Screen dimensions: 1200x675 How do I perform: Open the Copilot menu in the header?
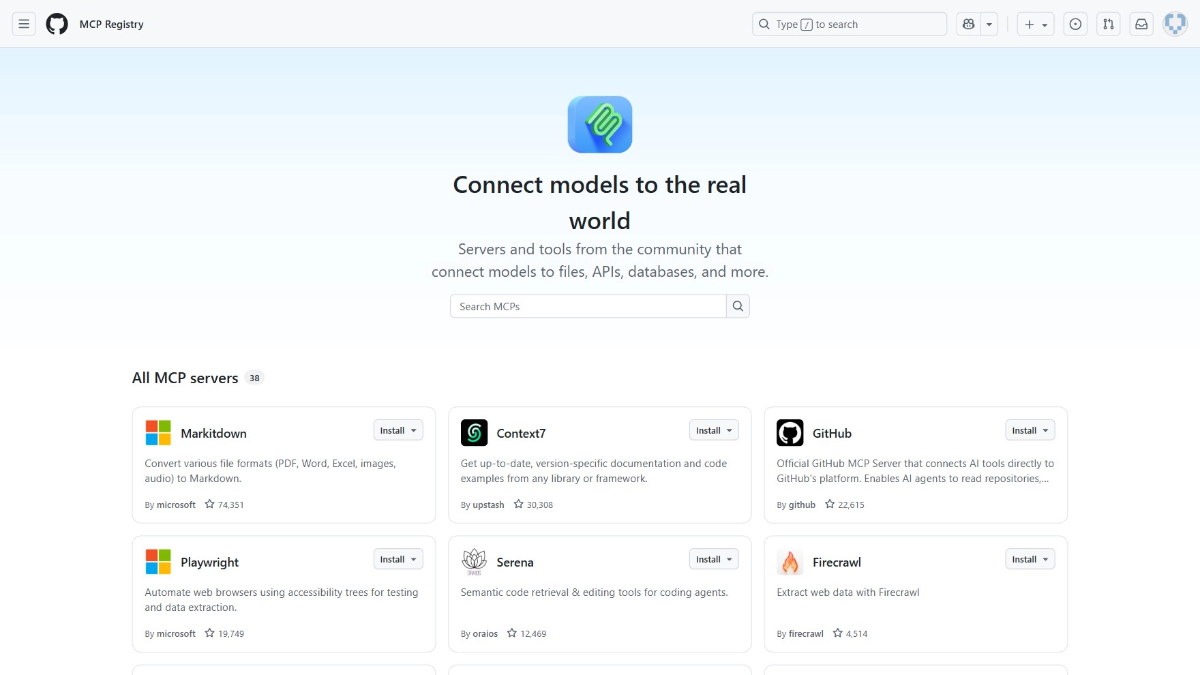click(x=967, y=23)
